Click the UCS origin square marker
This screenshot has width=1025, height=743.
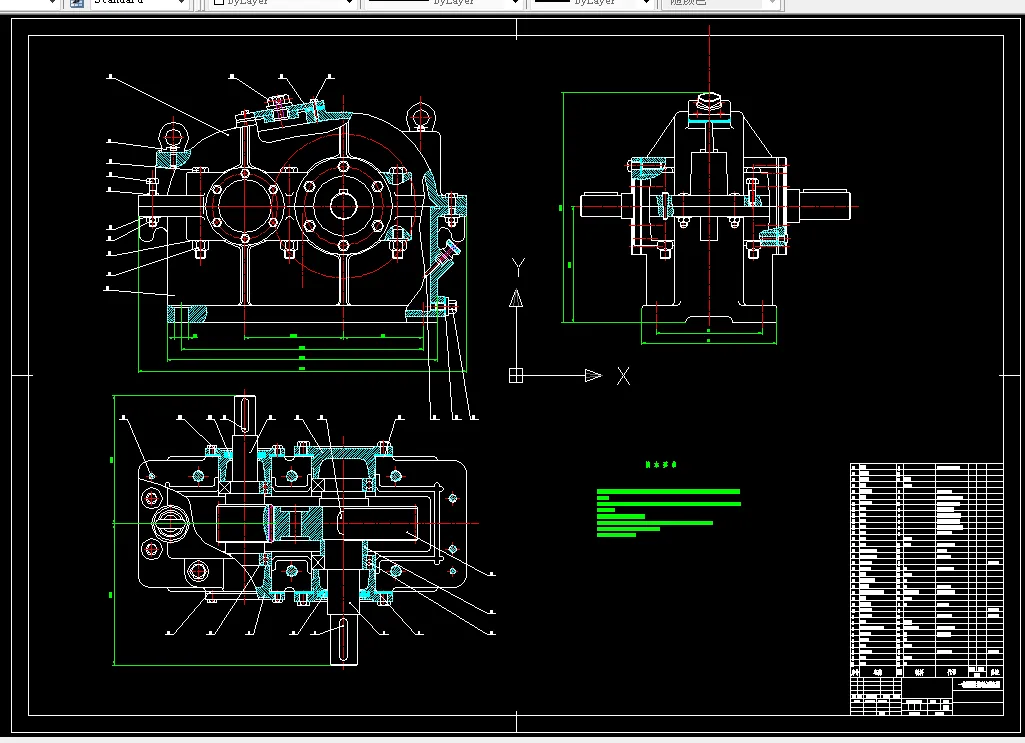[516, 376]
